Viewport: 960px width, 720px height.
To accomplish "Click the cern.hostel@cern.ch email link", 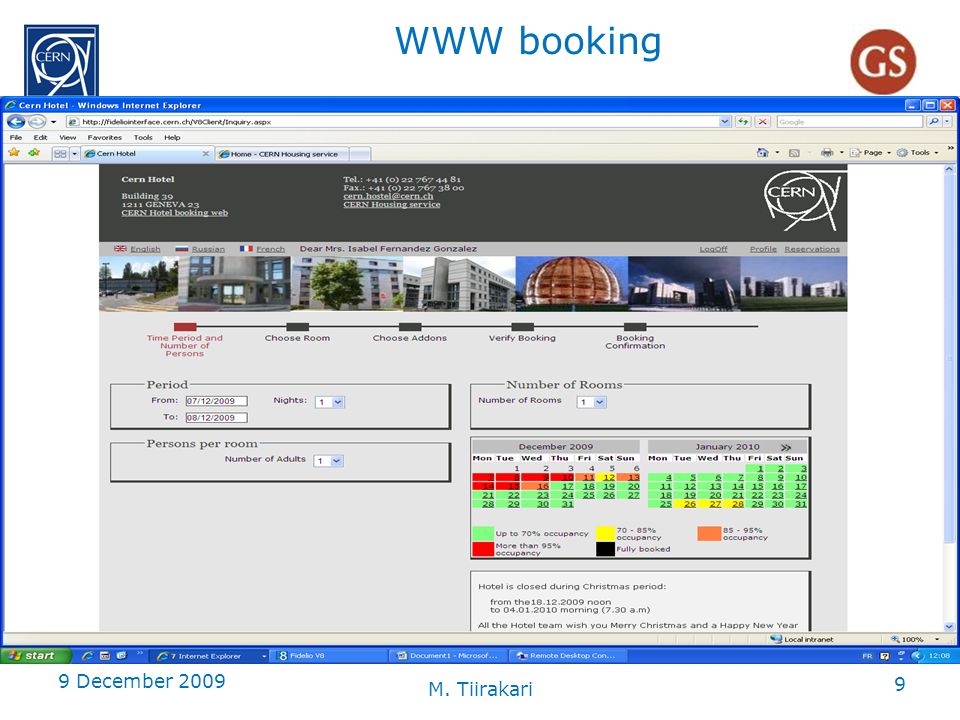I will pyautogui.click(x=388, y=196).
